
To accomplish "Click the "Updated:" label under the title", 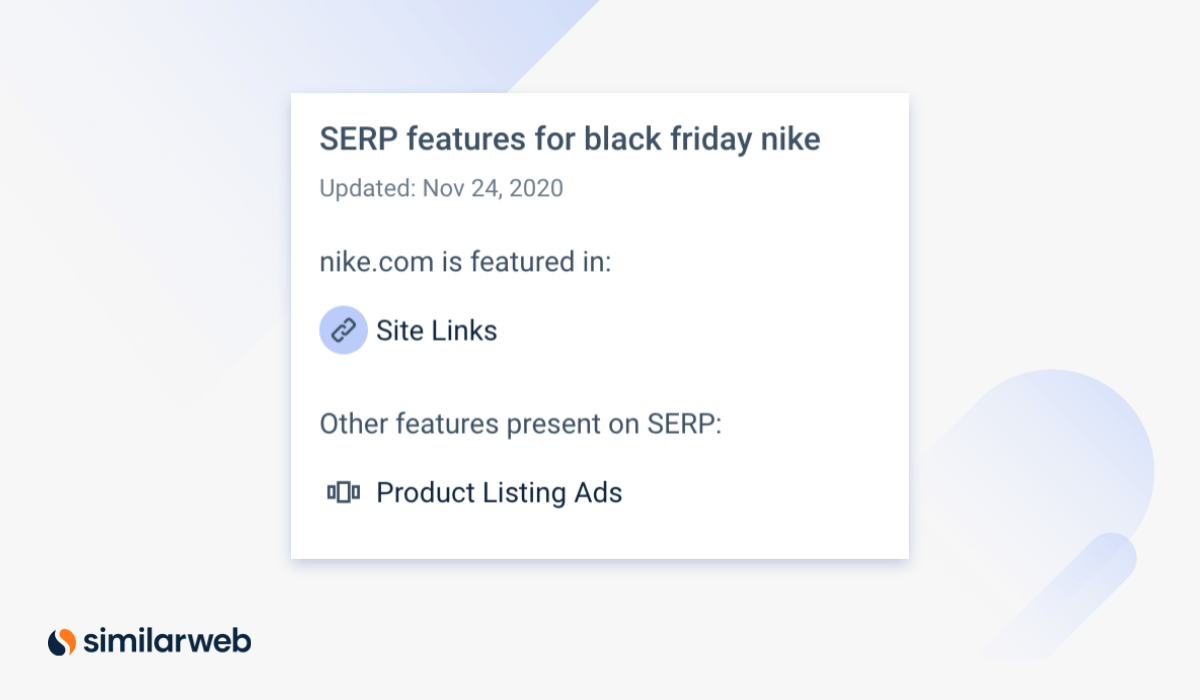I will [367, 188].
